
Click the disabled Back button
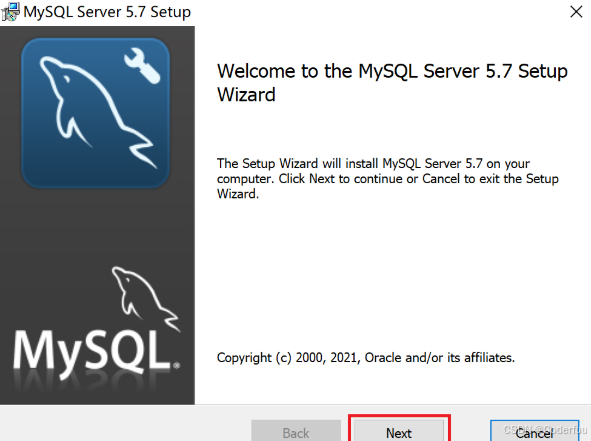tap(296, 431)
